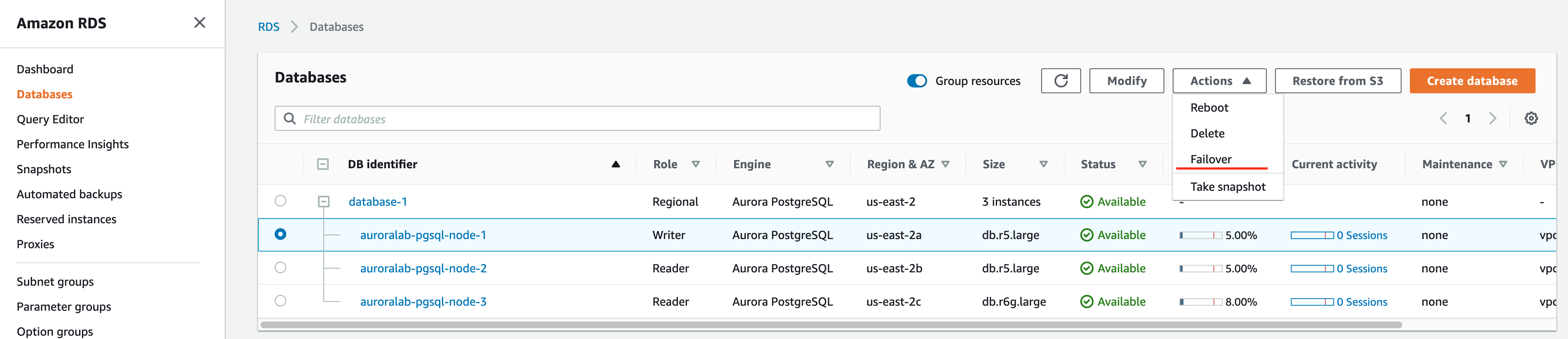Click the magnifier icon in the filter box
The image size is (1568, 339).
[290, 119]
